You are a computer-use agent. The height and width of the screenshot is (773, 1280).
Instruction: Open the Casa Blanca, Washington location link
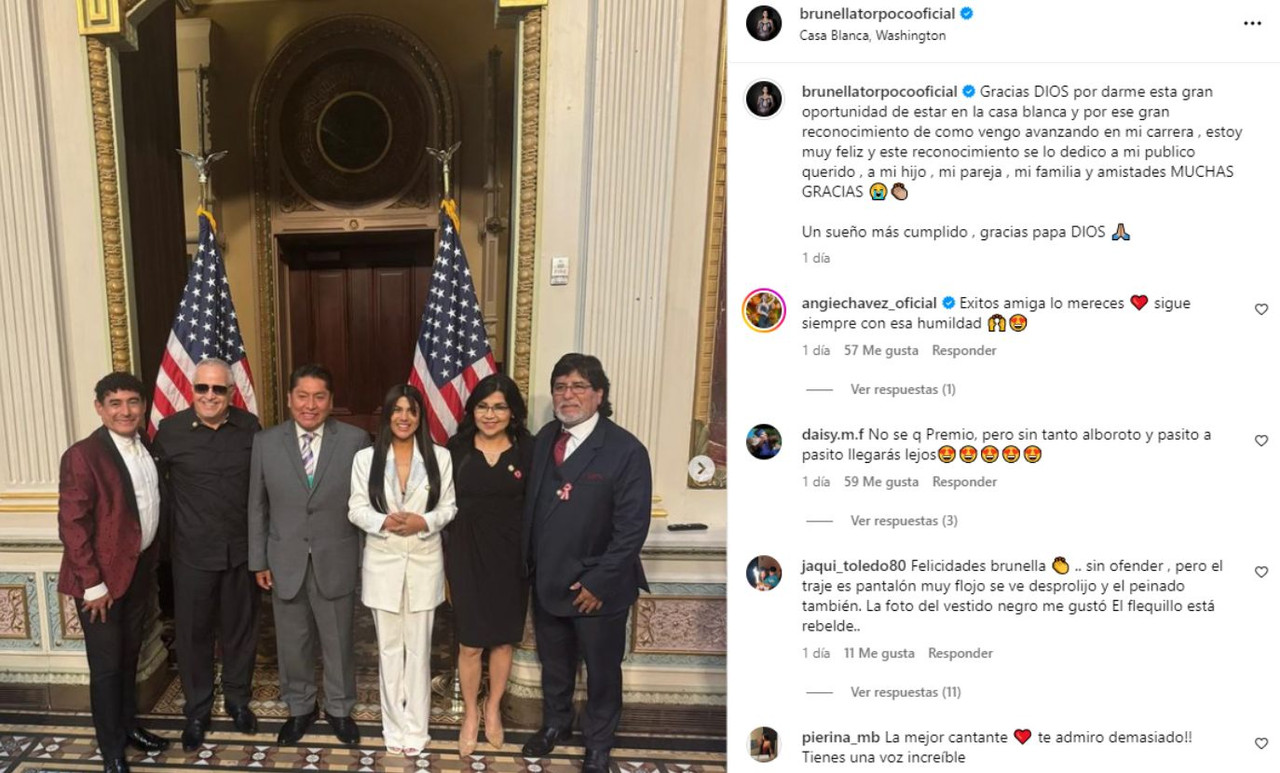[x=873, y=35]
